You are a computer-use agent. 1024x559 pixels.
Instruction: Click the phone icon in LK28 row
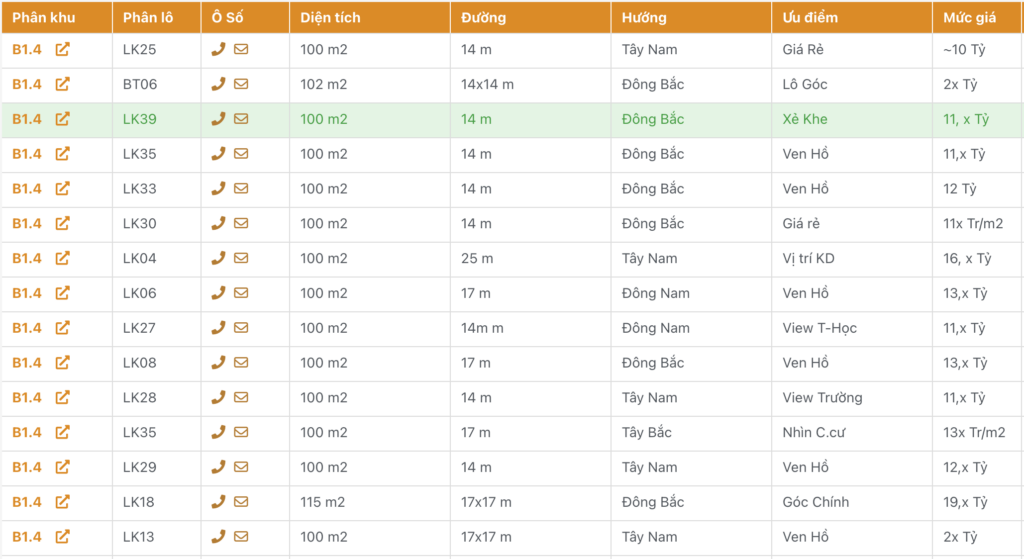pos(218,398)
